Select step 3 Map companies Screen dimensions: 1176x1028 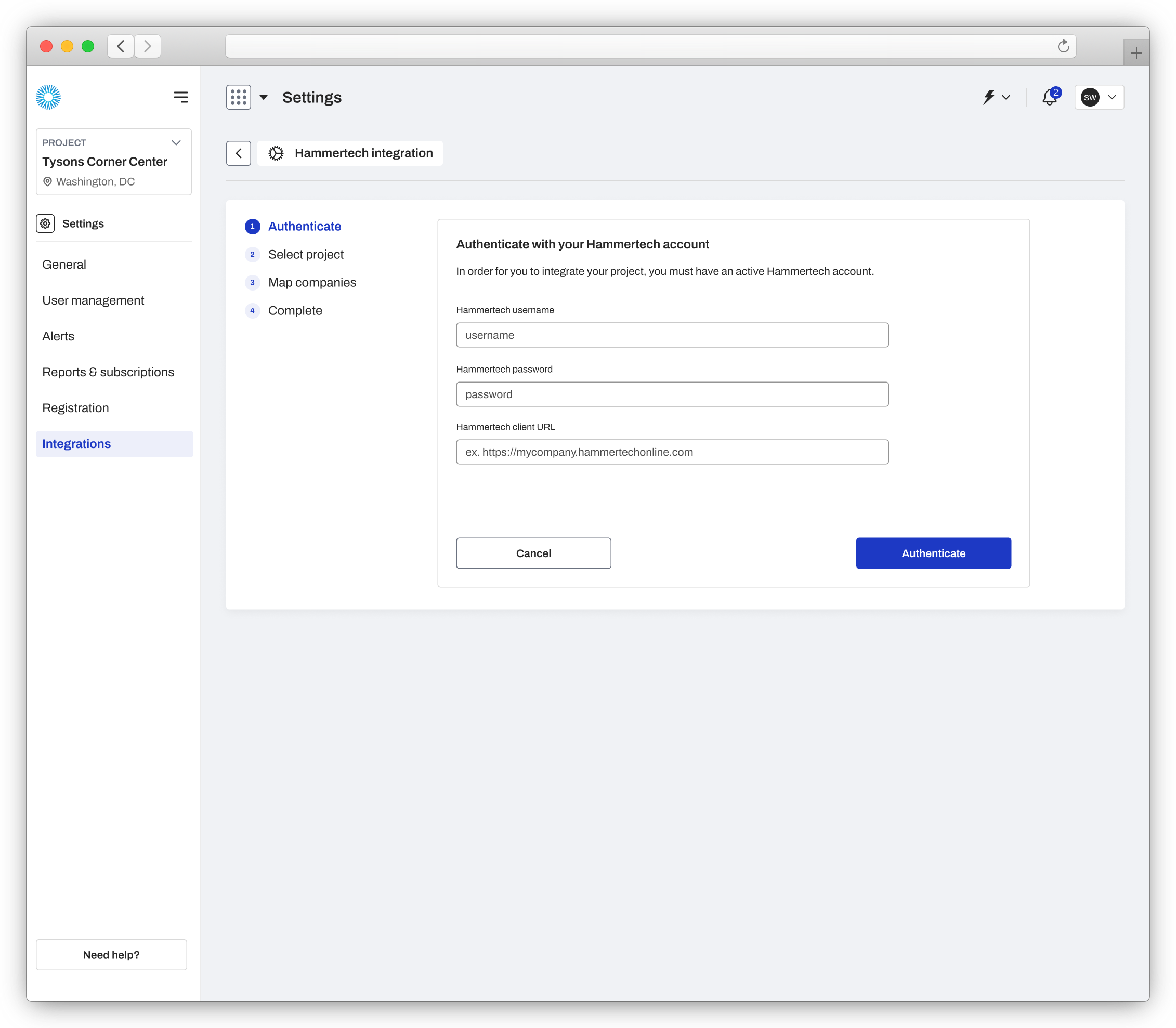[x=300, y=283]
